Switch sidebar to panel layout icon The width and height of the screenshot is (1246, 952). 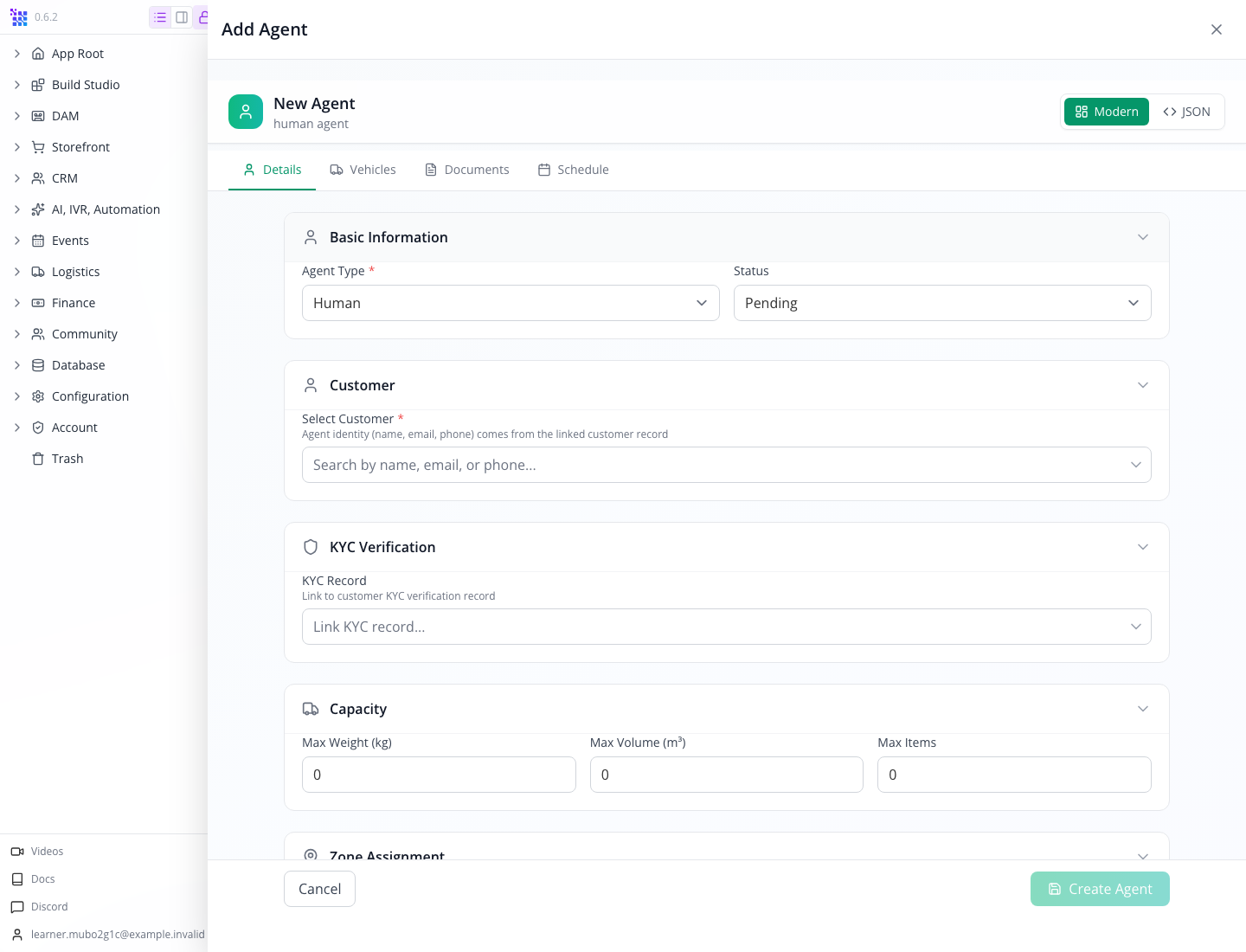point(182,17)
